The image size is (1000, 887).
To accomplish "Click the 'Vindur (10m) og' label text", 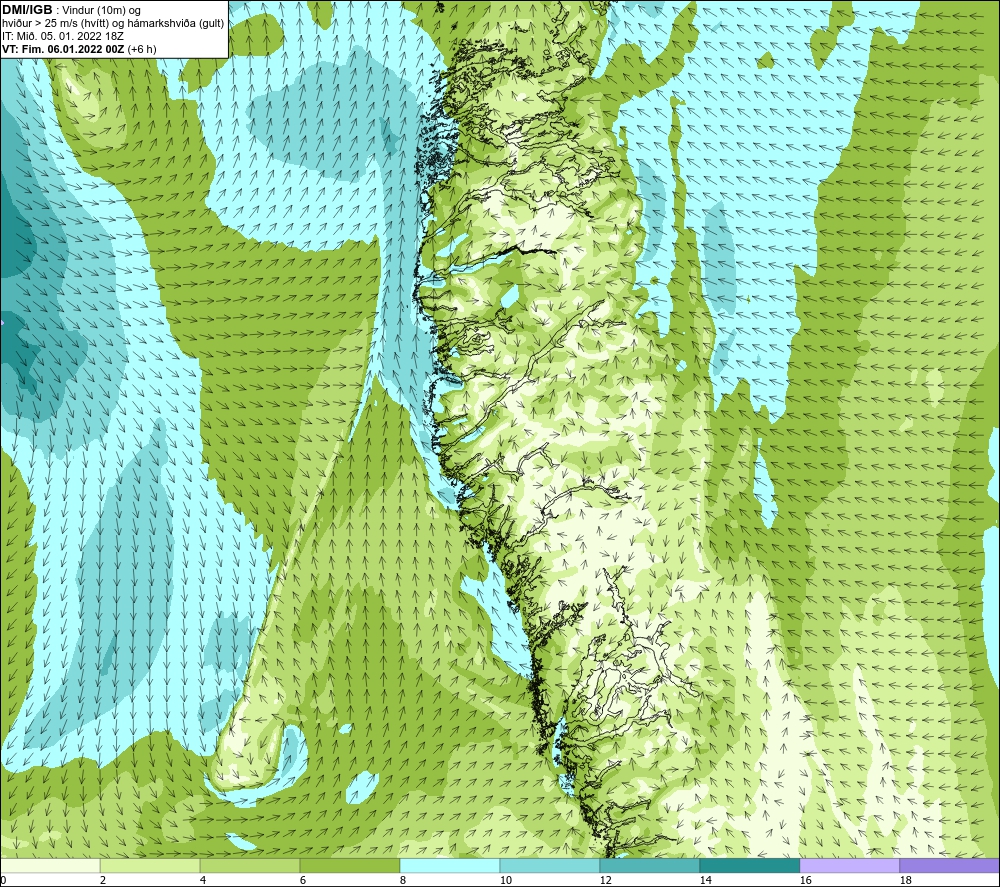I will (102, 11).
